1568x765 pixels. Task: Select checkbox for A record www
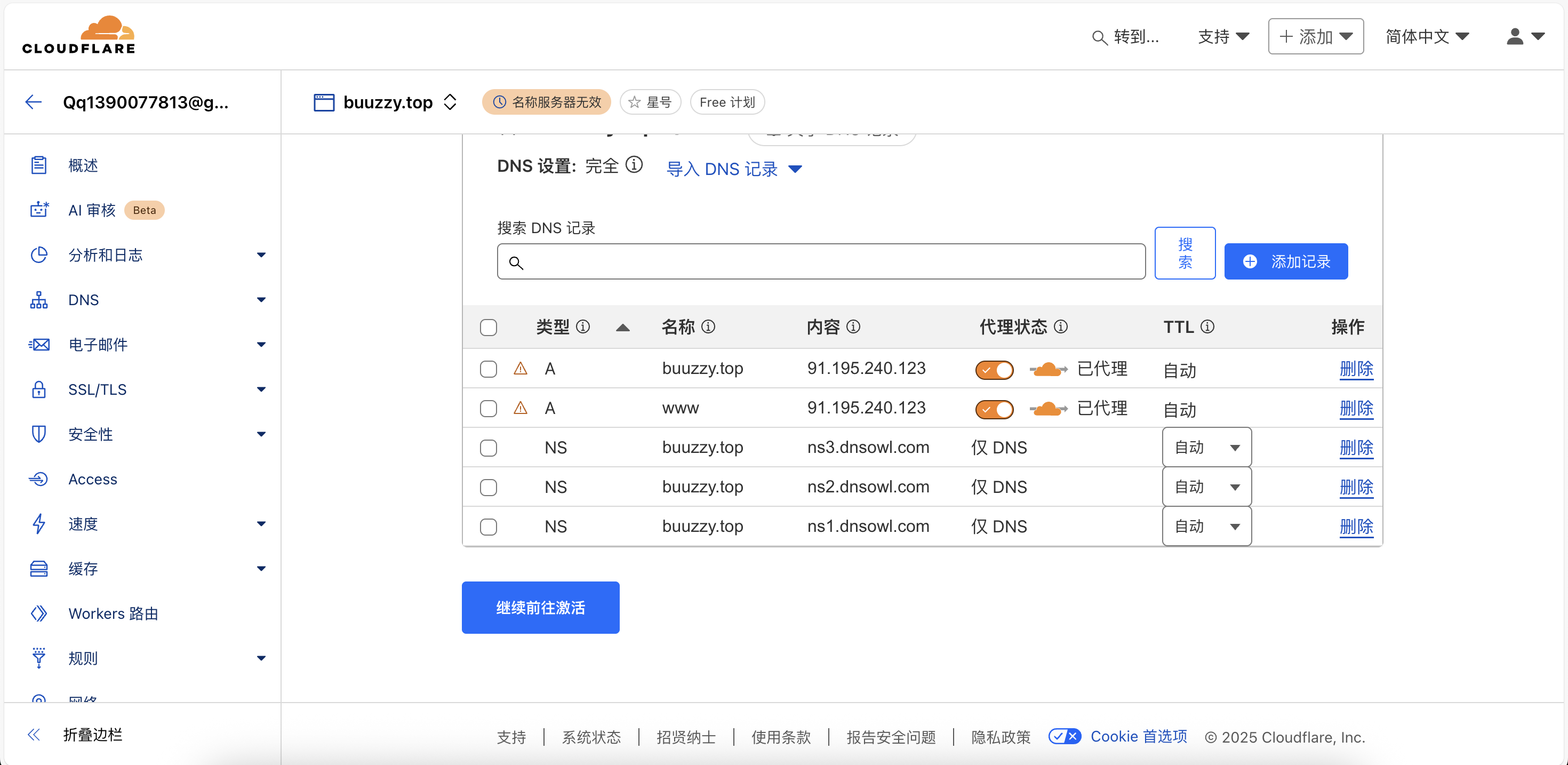(x=489, y=408)
